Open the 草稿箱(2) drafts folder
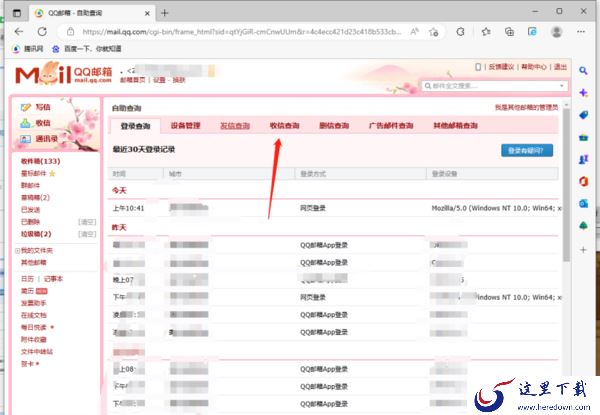 click(35, 198)
